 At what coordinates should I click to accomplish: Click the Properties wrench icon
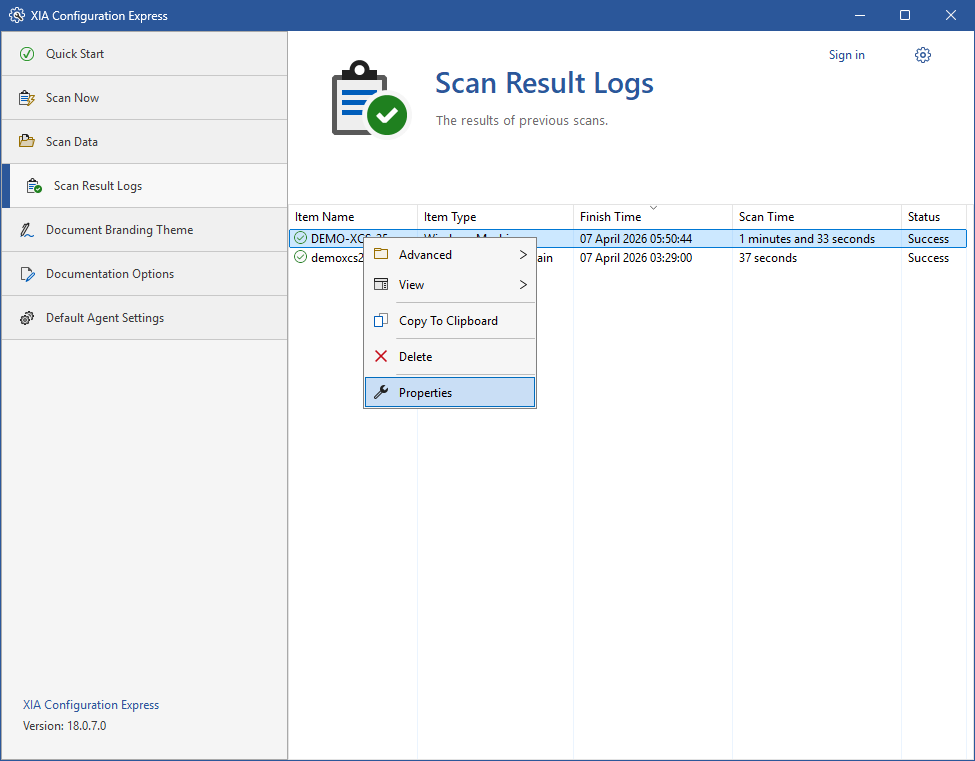381,393
